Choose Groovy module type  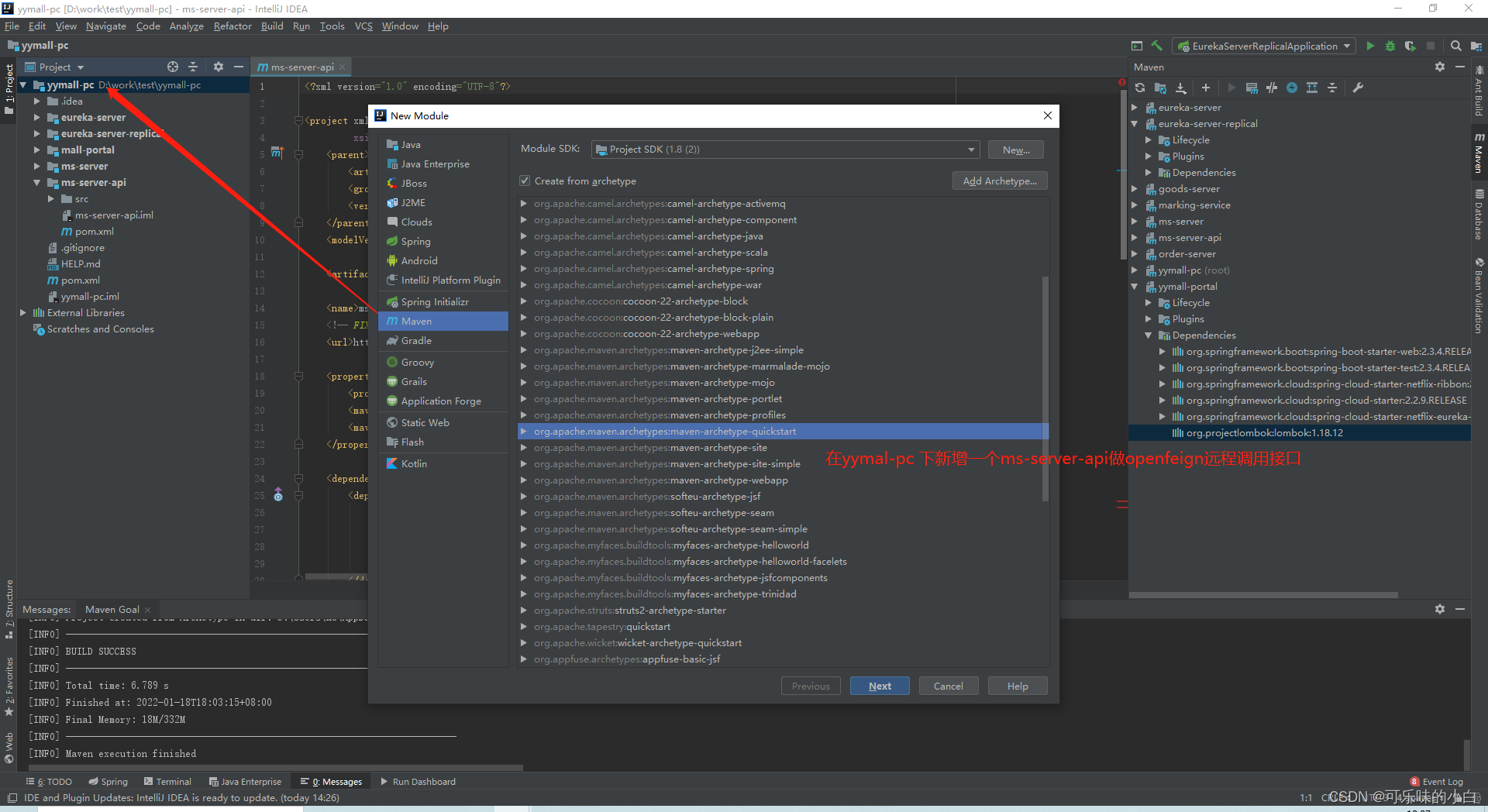click(443, 362)
